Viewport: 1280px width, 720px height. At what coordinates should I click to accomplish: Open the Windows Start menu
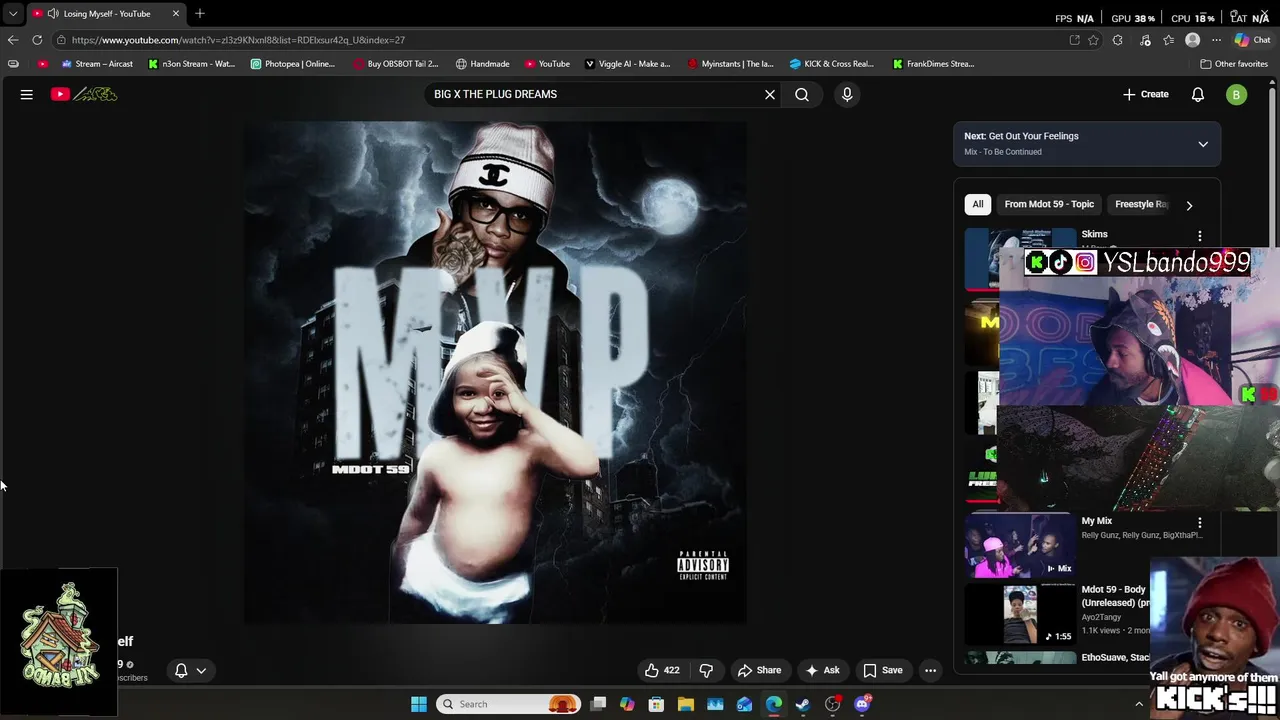coord(419,704)
